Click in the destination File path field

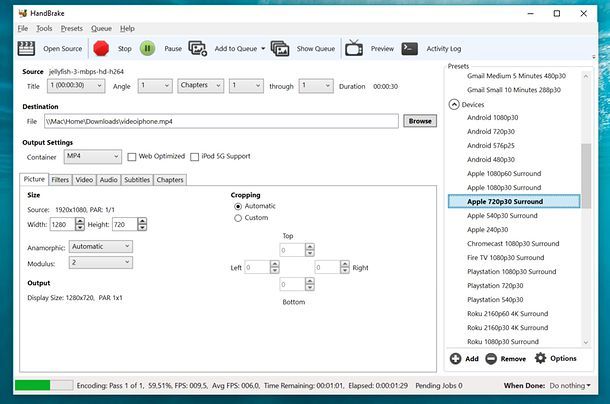(x=221, y=121)
